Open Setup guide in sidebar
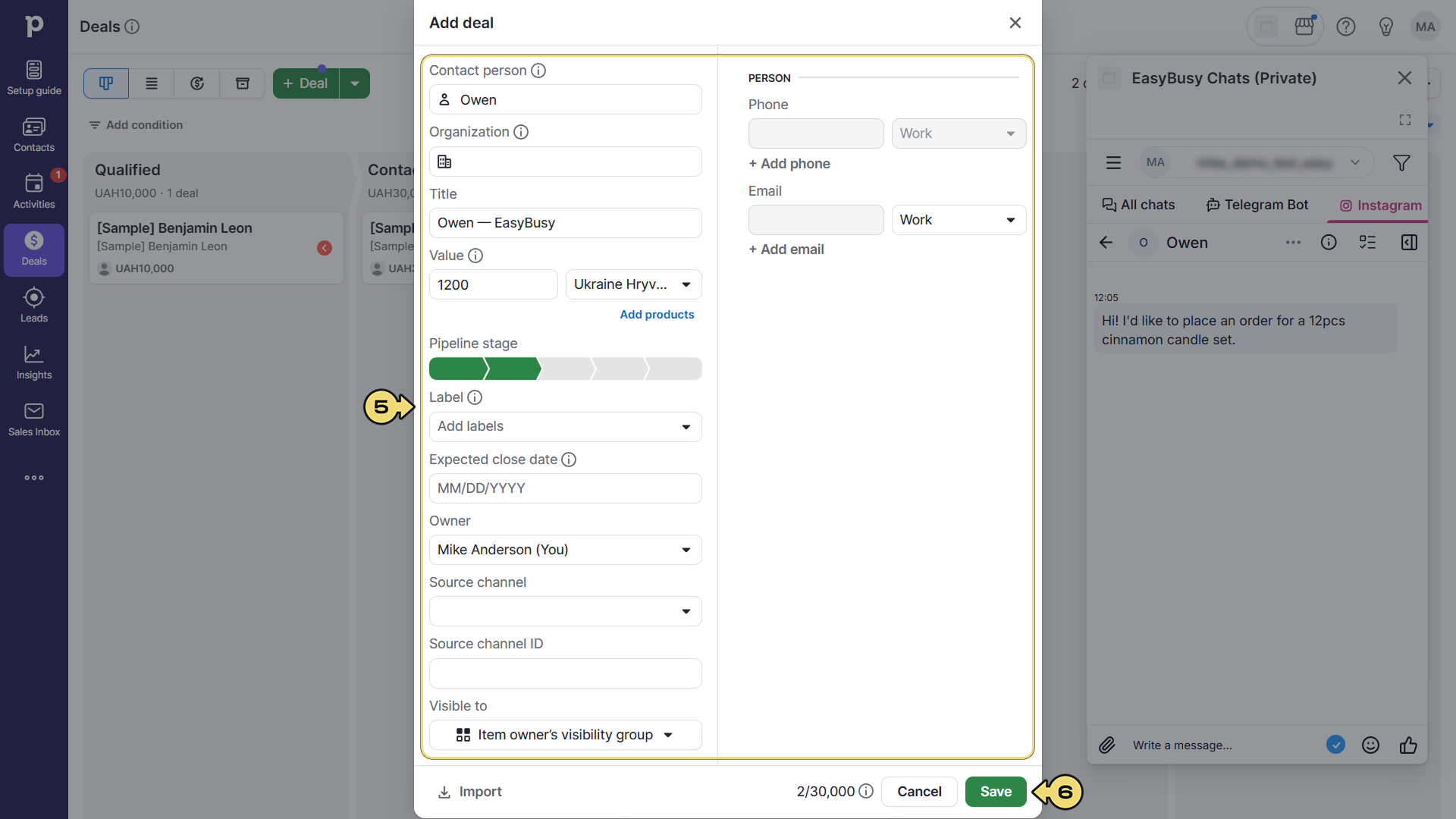Viewport: 1456px width, 819px height. [34, 78]
